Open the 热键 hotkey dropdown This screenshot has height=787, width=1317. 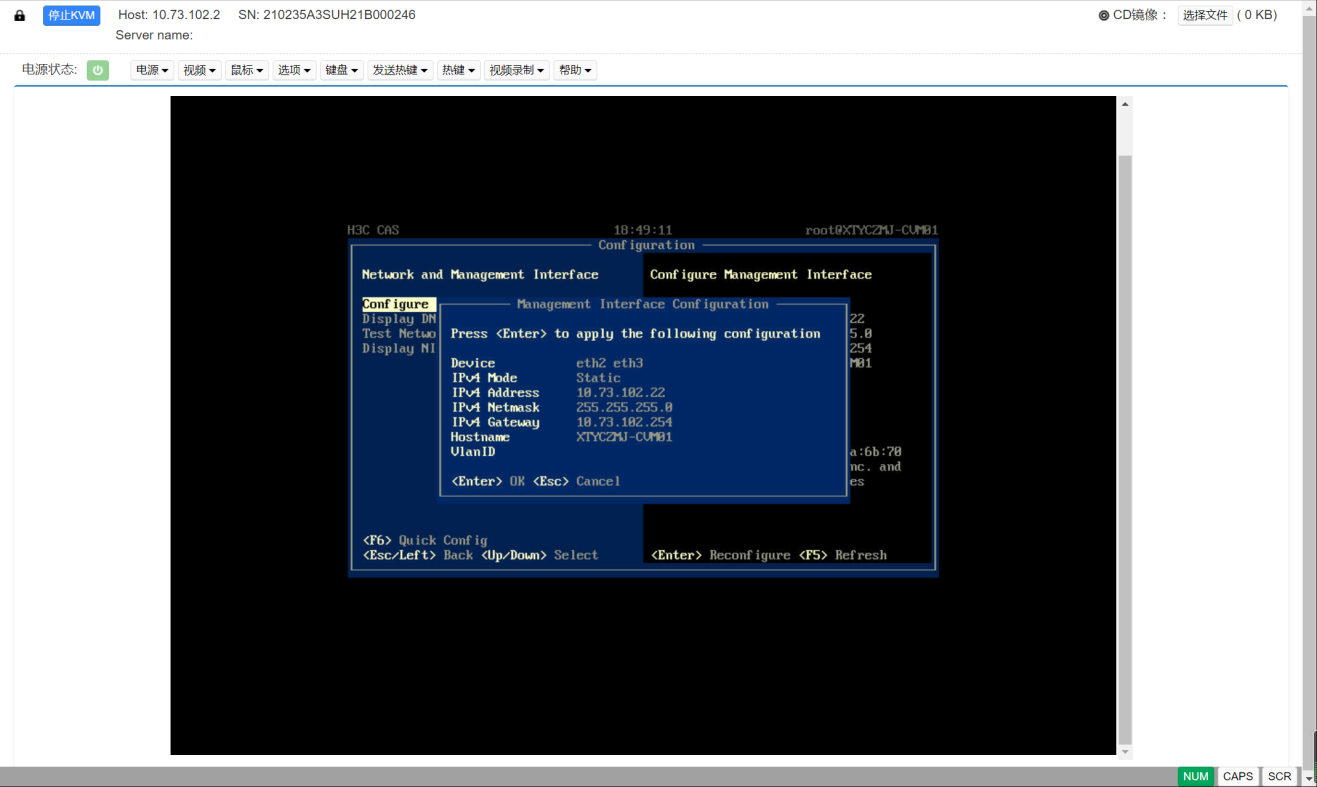(x=459, y=70)
